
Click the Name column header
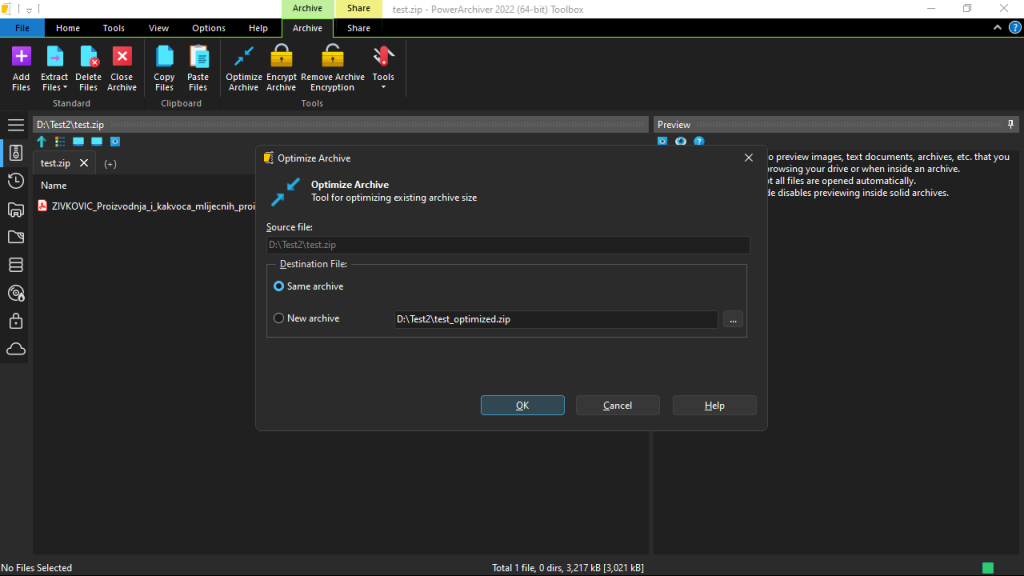point(54,185)
